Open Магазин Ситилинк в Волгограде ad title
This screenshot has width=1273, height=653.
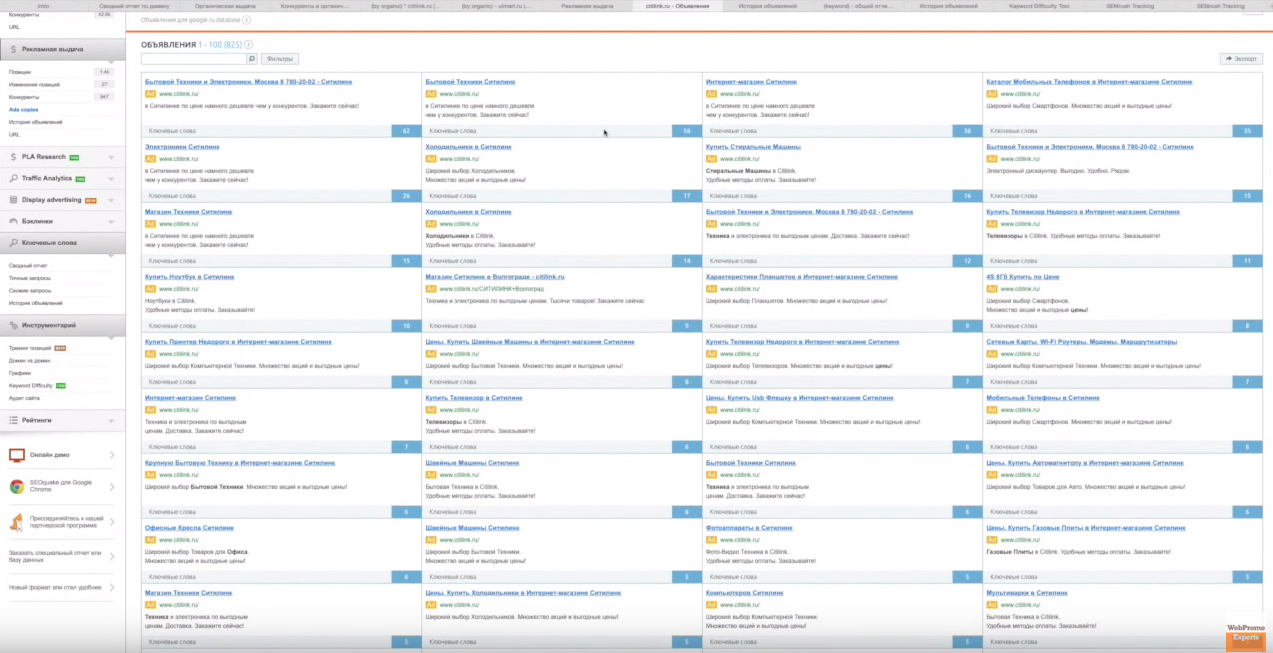tap(495, 277)
